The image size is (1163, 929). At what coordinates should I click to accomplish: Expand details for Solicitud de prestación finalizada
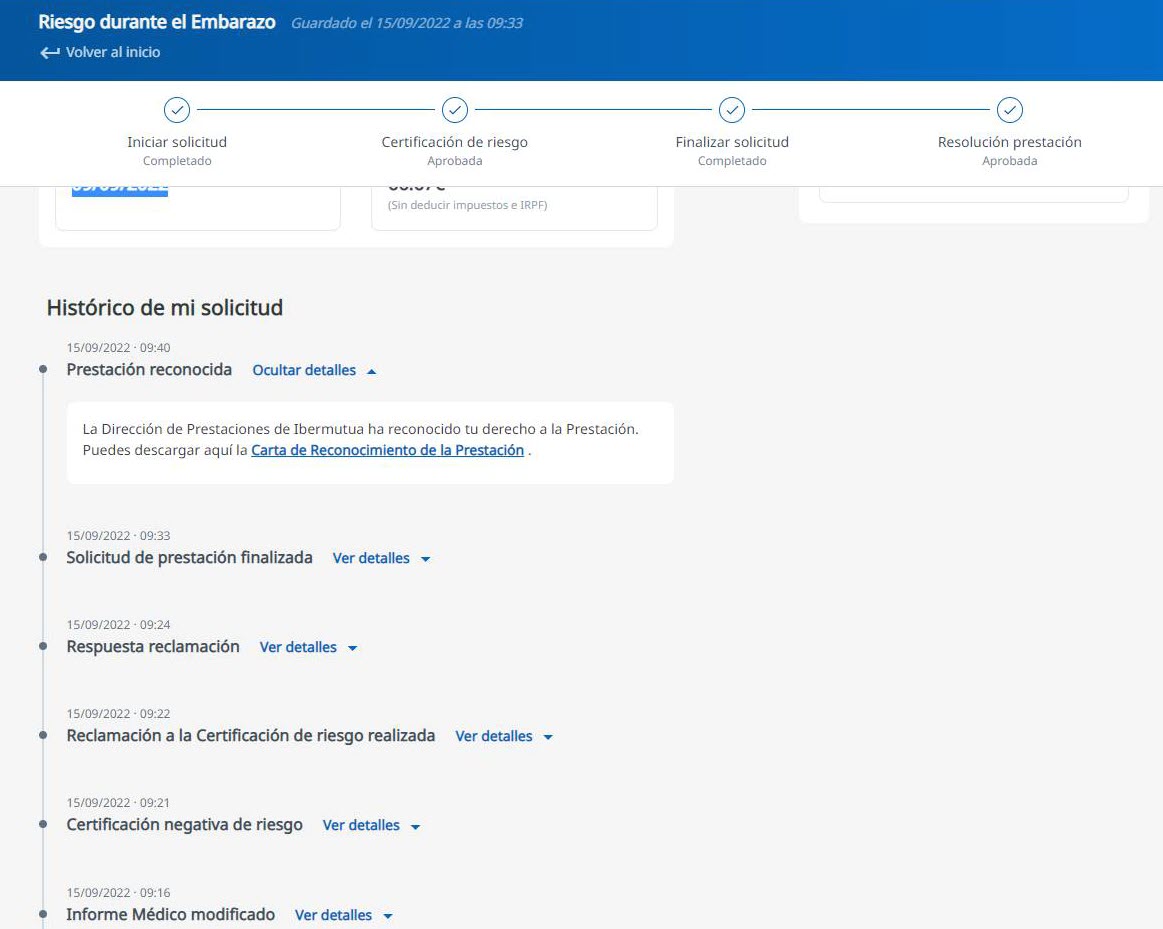pos(371,558)
